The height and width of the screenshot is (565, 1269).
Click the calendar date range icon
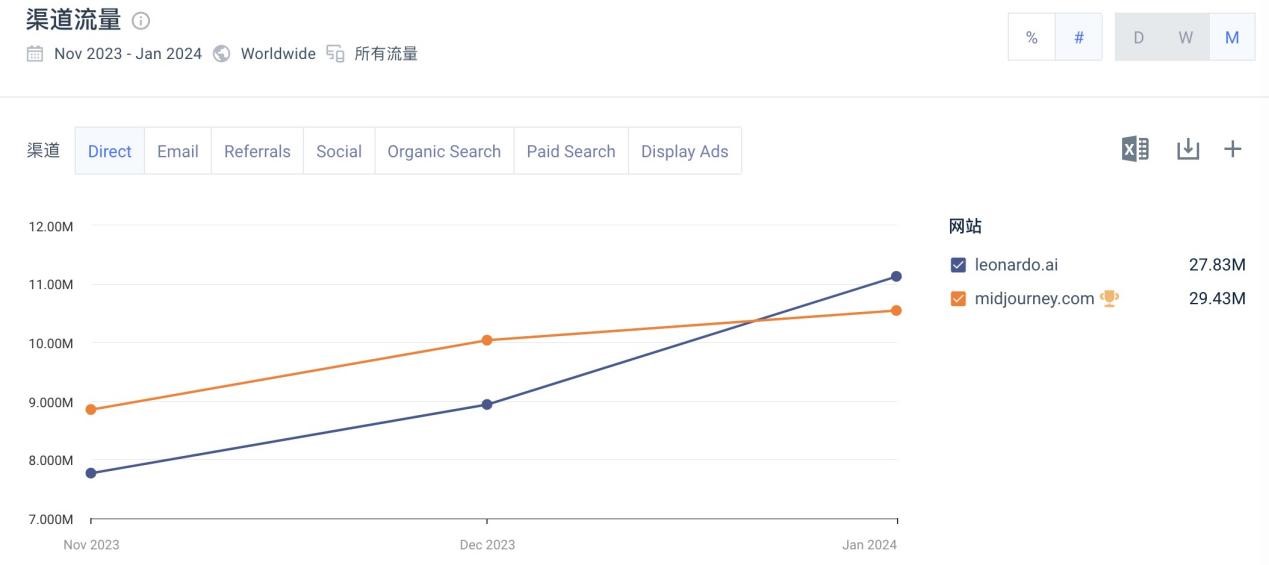click(x=35, y=54)
